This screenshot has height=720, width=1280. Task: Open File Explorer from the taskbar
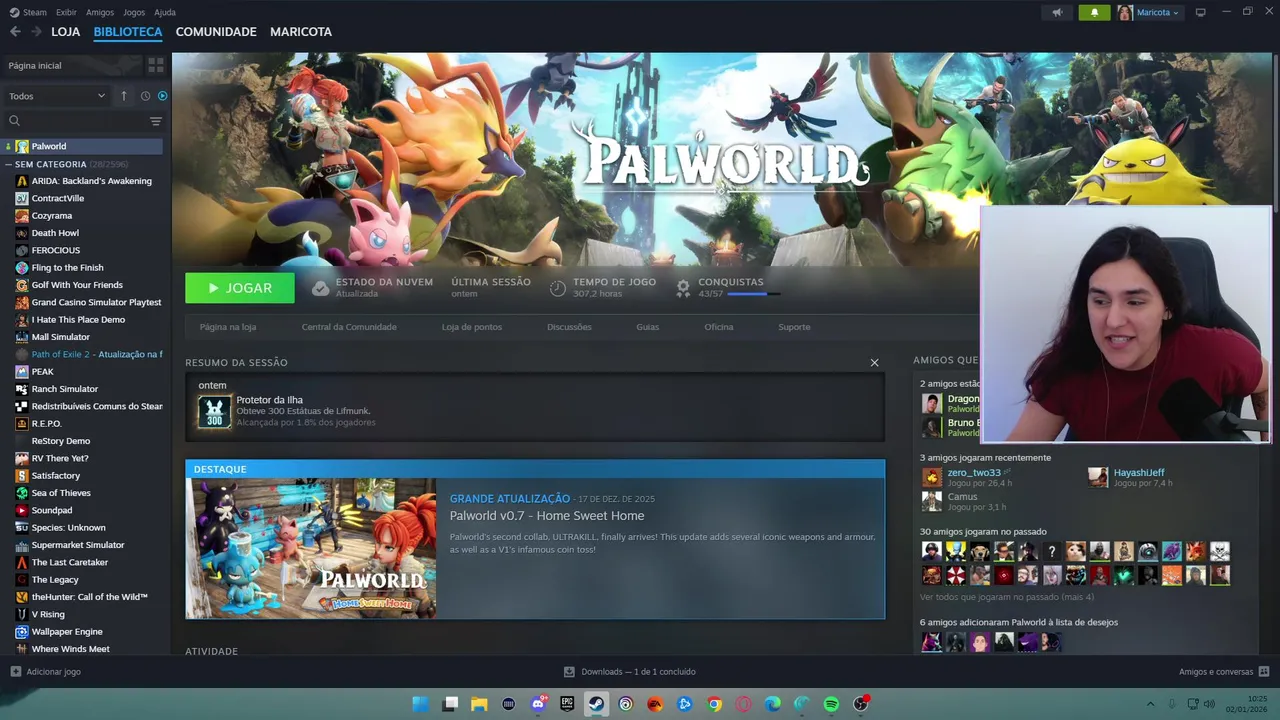click(479, 704)
